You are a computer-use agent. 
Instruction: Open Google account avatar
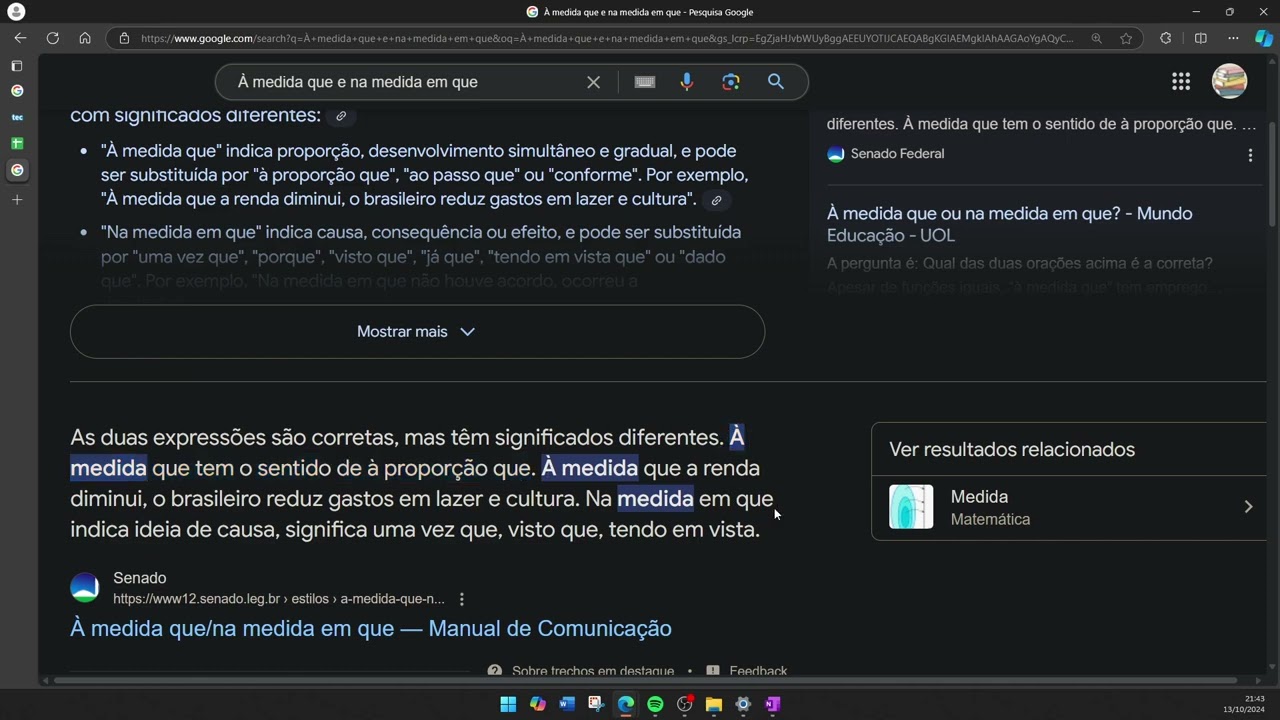point(1229,82)
